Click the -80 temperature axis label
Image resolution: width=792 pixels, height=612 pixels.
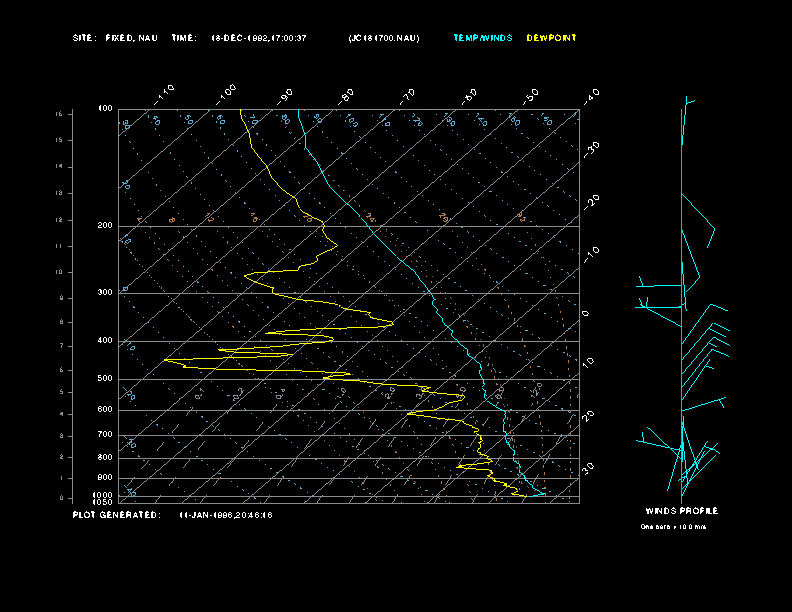click(346, 96)
